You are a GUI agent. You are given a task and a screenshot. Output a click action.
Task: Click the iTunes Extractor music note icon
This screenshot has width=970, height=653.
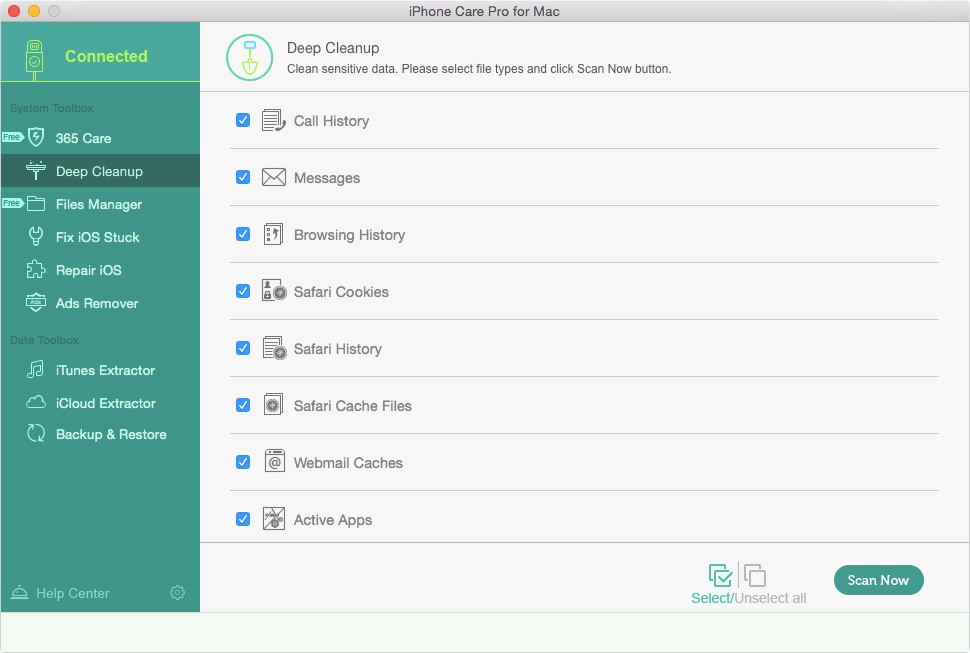click(x=35, y=369)
